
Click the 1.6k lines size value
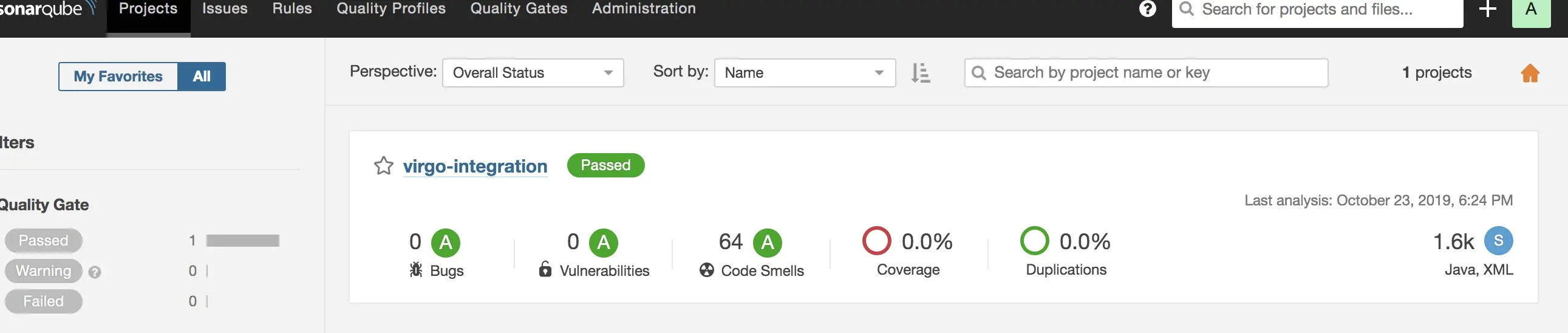(x=1454, y=242)
